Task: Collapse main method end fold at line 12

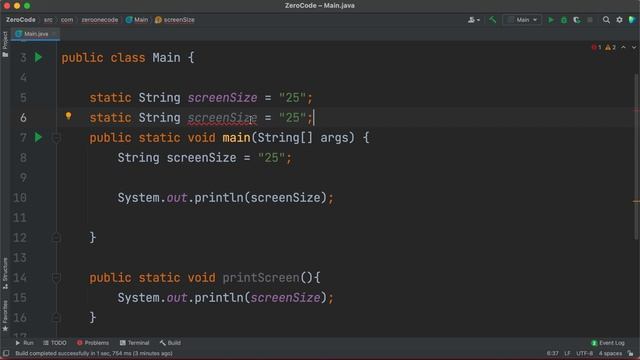Action: [56, 237]
